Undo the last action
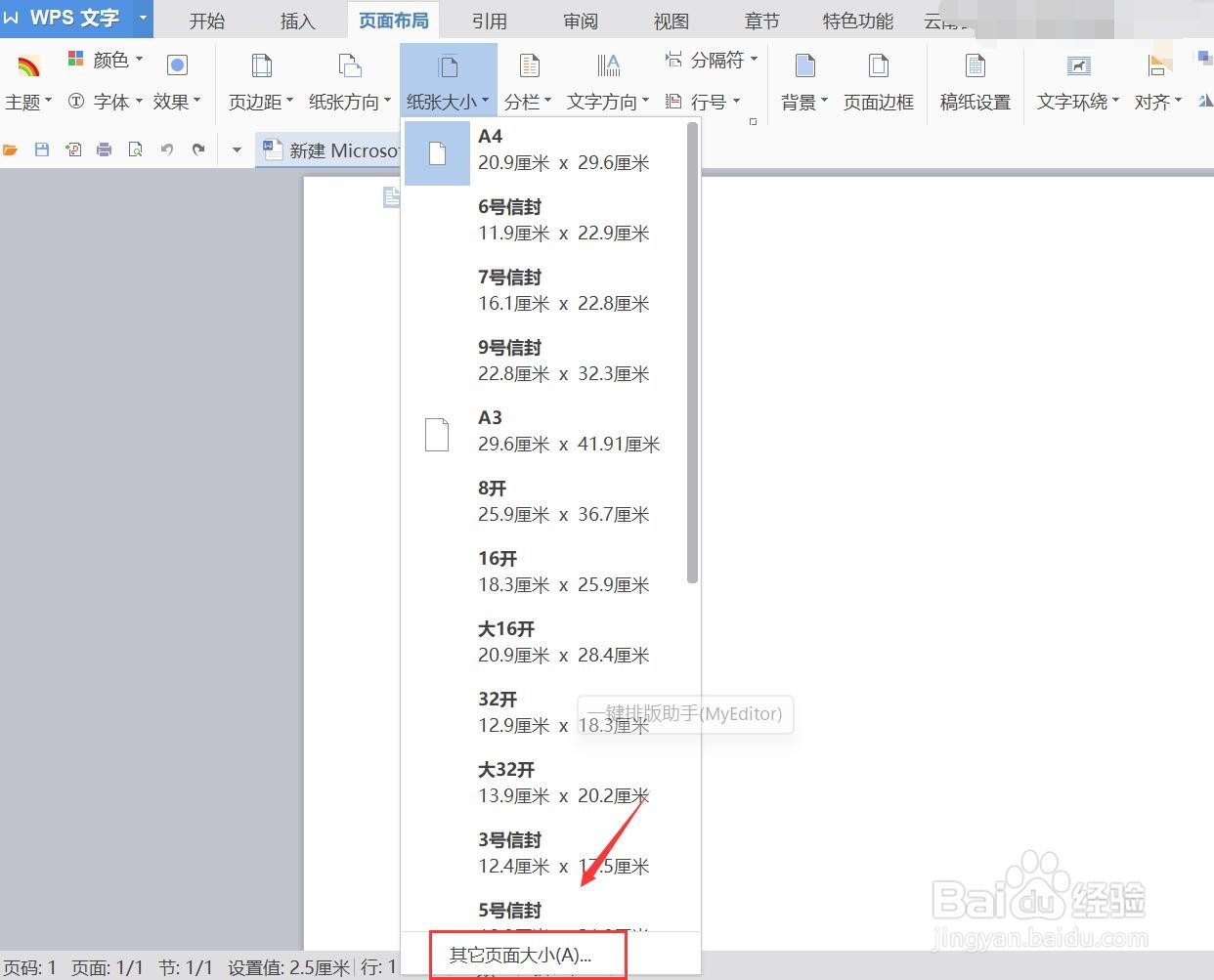1214x980 pixels. point(166,149)
